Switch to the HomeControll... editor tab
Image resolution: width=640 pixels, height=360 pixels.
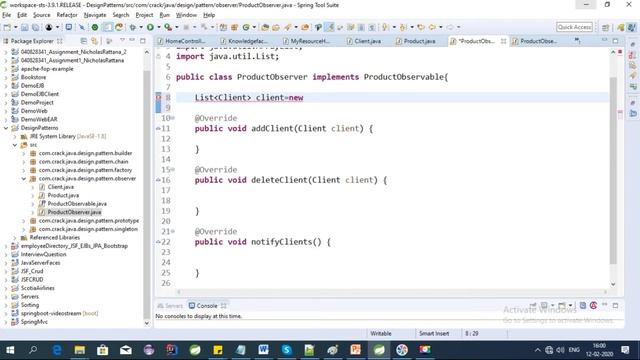[181, 41]
